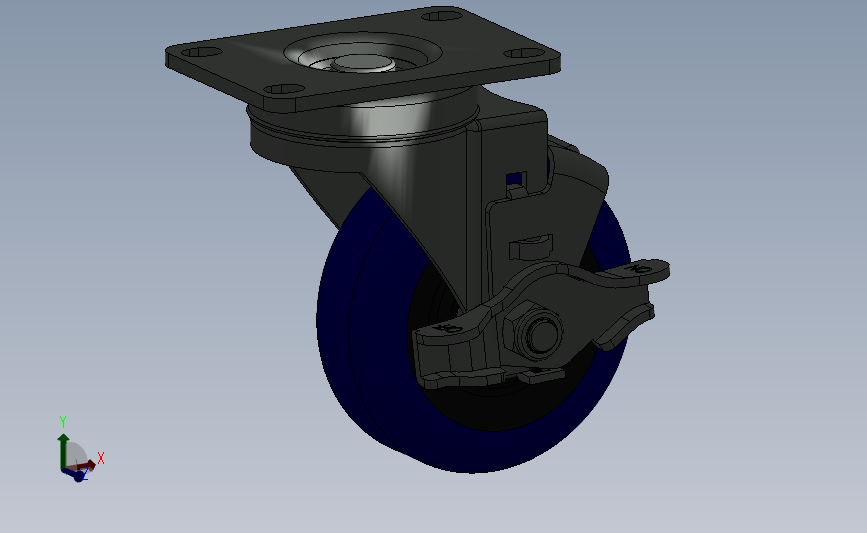The image size is (867, 533).
Task: Click the green Y axis arrow of the triad
Action: click(x=63, y=451)
